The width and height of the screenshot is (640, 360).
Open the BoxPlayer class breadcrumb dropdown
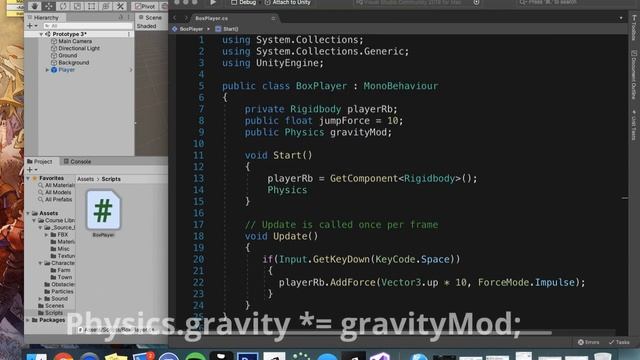point(191,29)
